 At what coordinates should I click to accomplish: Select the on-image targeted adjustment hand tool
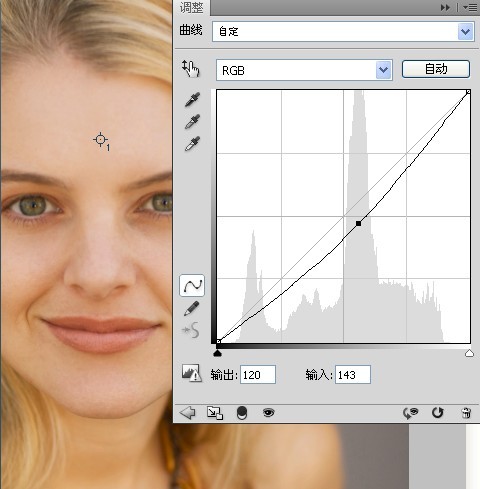(x=190, y=69)
